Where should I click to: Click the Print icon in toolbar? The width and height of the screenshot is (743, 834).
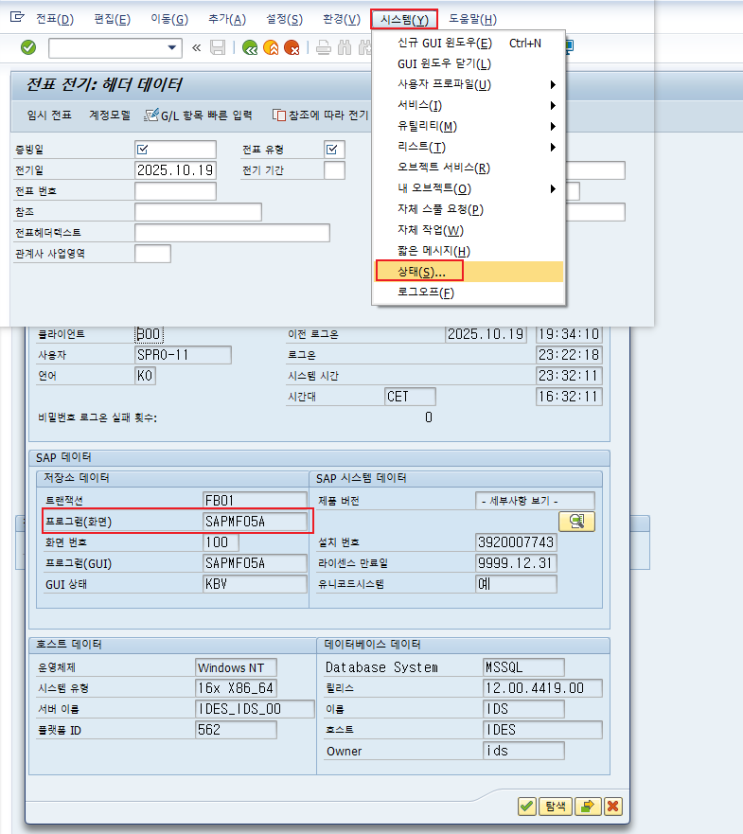click(323, 48)
